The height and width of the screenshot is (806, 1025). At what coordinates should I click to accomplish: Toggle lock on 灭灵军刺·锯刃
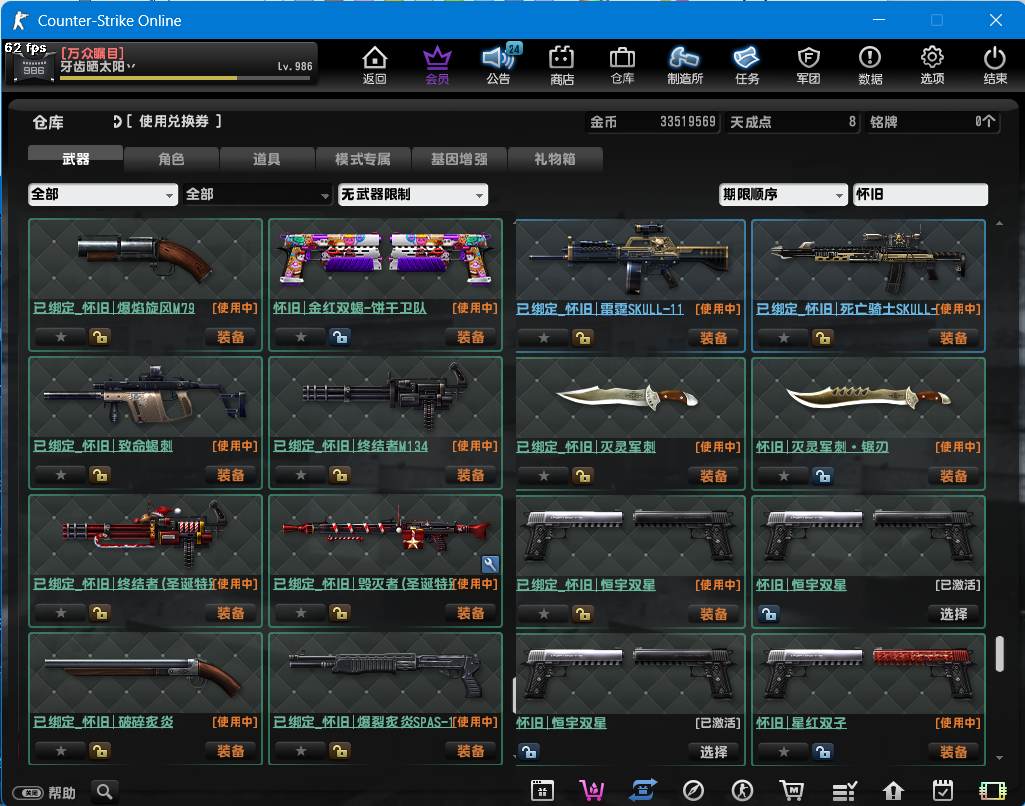click(x=823, y=476)
